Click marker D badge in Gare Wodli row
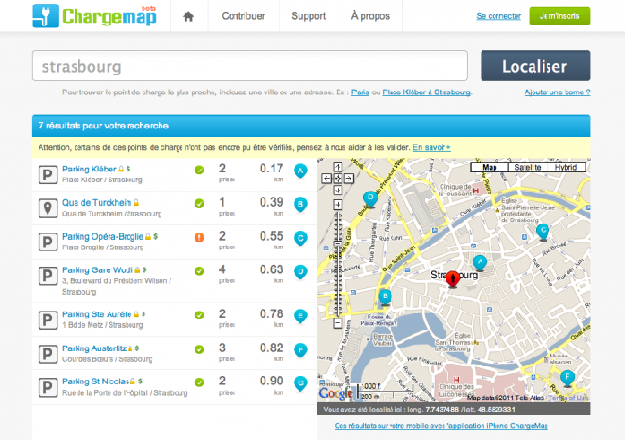The height and width of the screenshot is (440, 625). point(301,273)
